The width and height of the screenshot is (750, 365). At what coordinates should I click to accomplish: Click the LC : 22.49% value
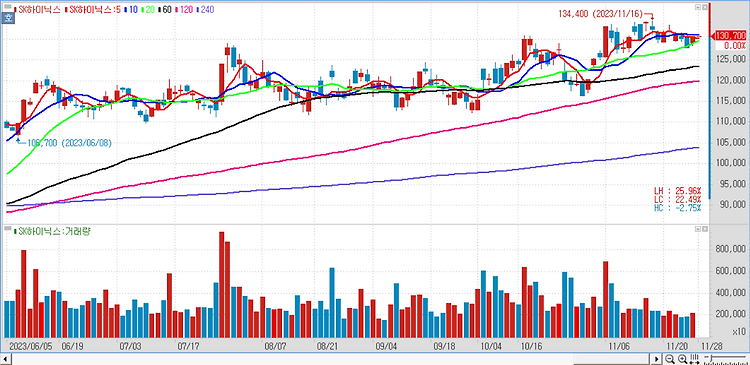[677, 199]
